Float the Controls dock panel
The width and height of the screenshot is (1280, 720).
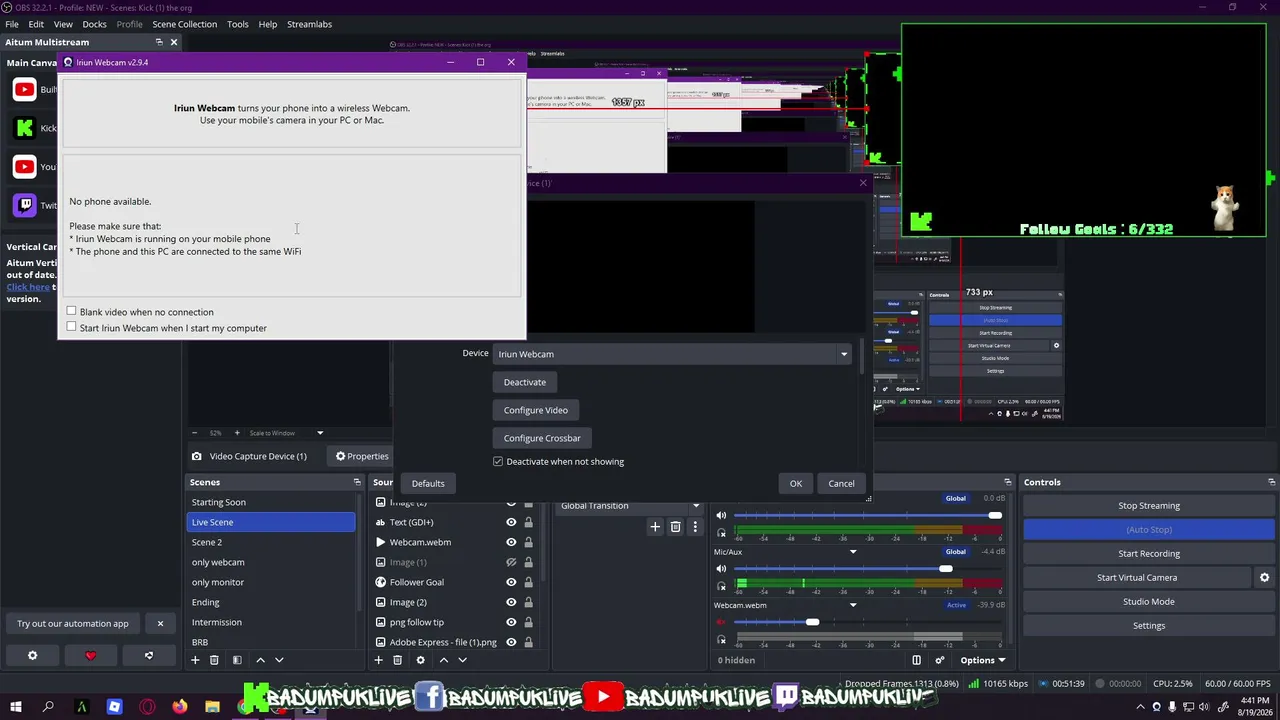[x=1271, y=482]
